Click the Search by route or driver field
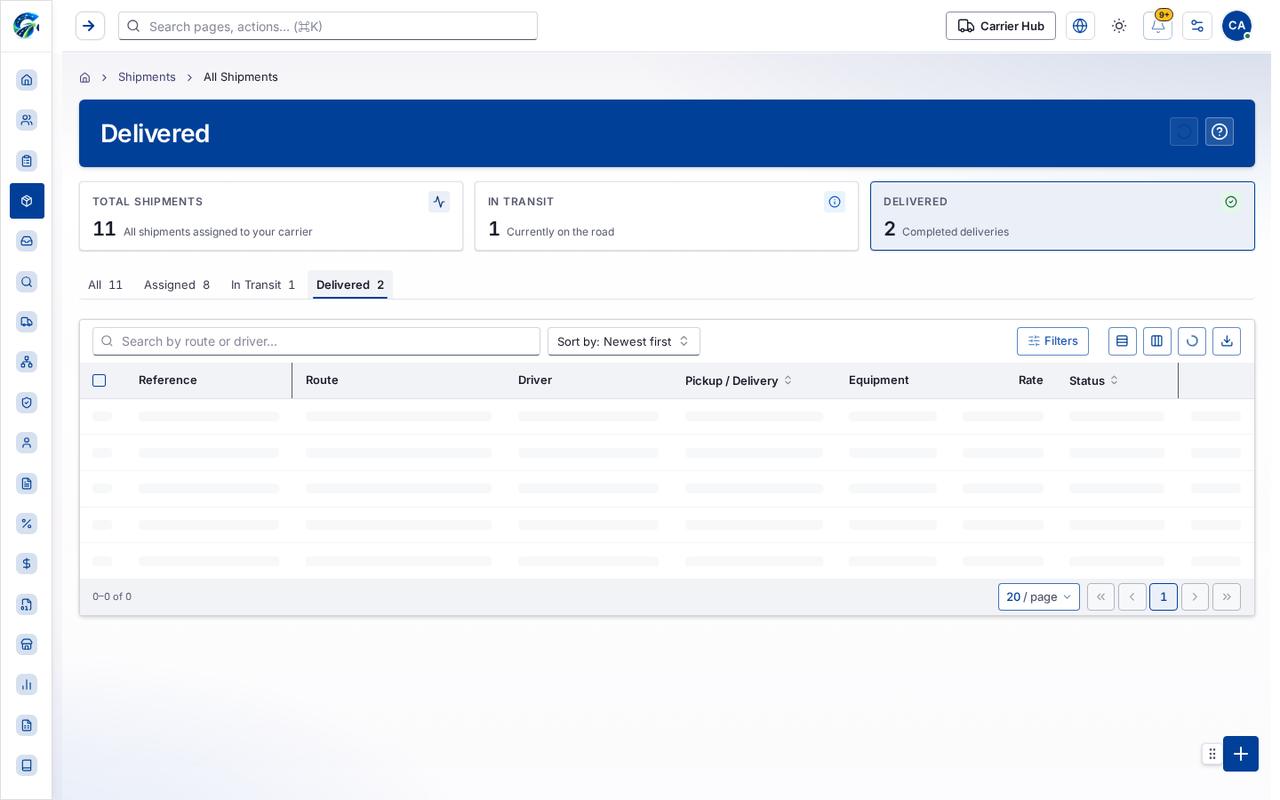Image resolution: width=1280 pixels, height=800 pixels. click(316, 341)
